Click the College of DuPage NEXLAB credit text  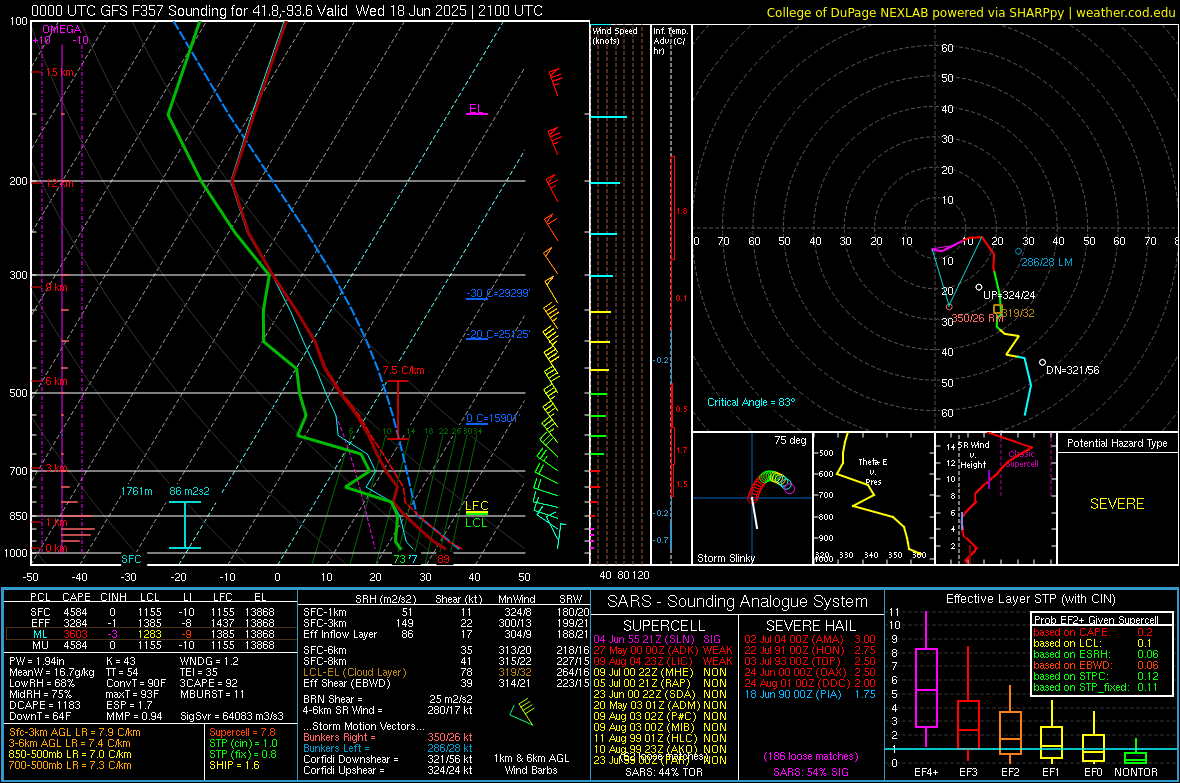tap(970, 12)
